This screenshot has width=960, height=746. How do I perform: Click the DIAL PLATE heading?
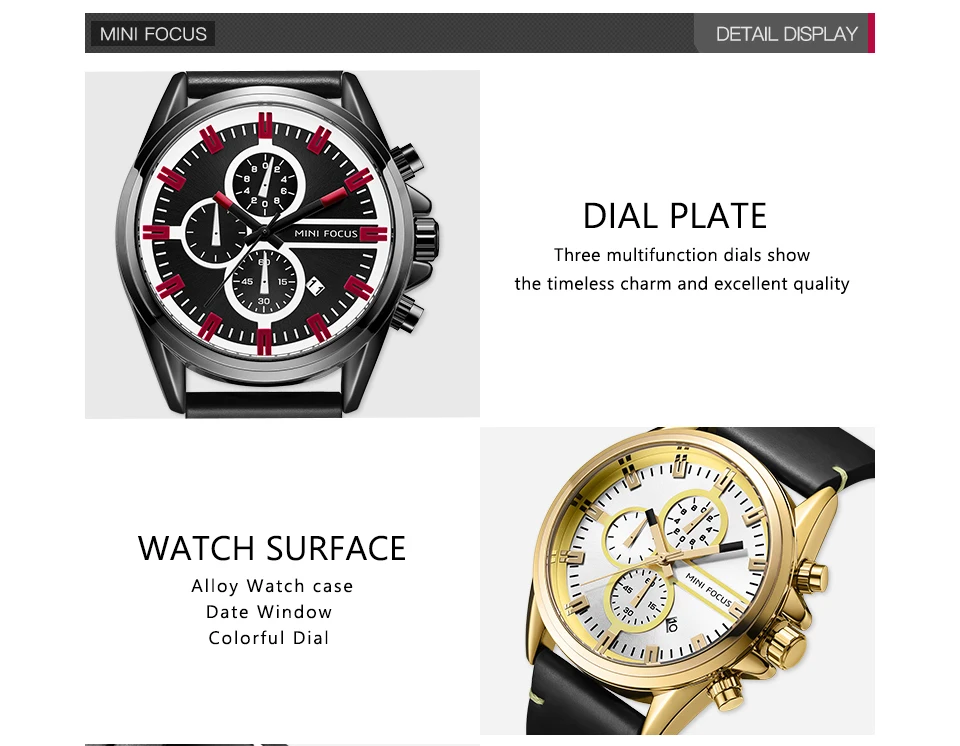675,216
